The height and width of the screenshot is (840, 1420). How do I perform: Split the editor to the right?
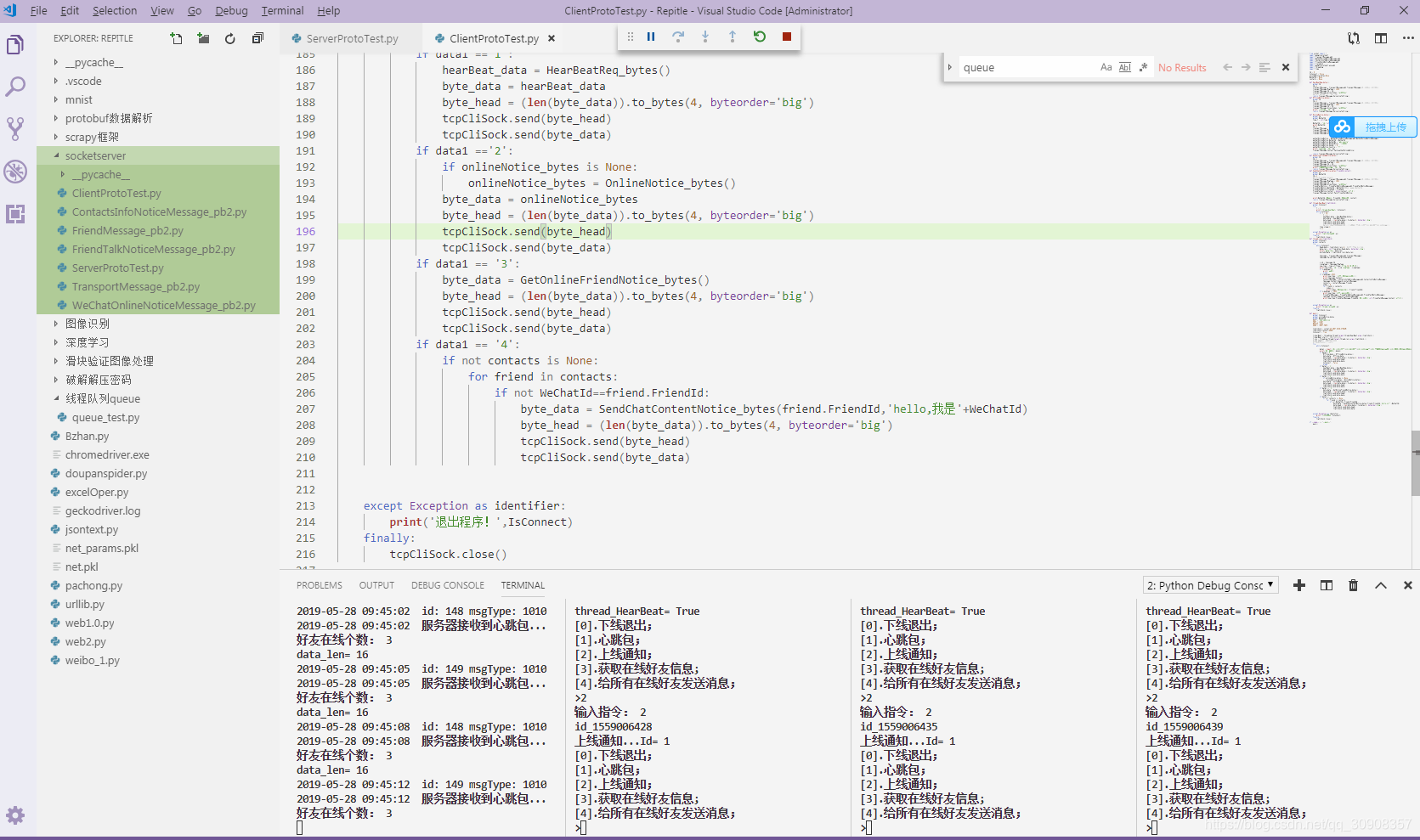coord(1381,38)
